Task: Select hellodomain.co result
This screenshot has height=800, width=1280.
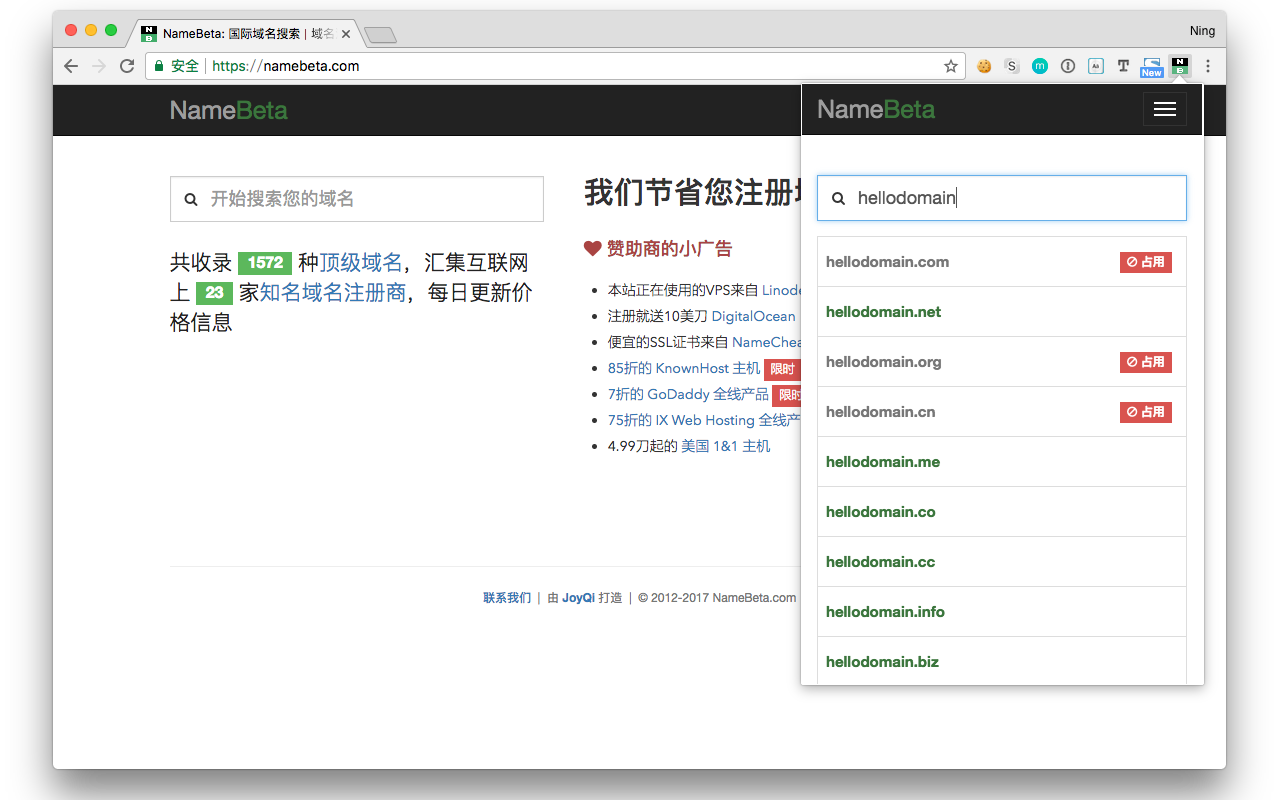Action: coord(1002,512)
